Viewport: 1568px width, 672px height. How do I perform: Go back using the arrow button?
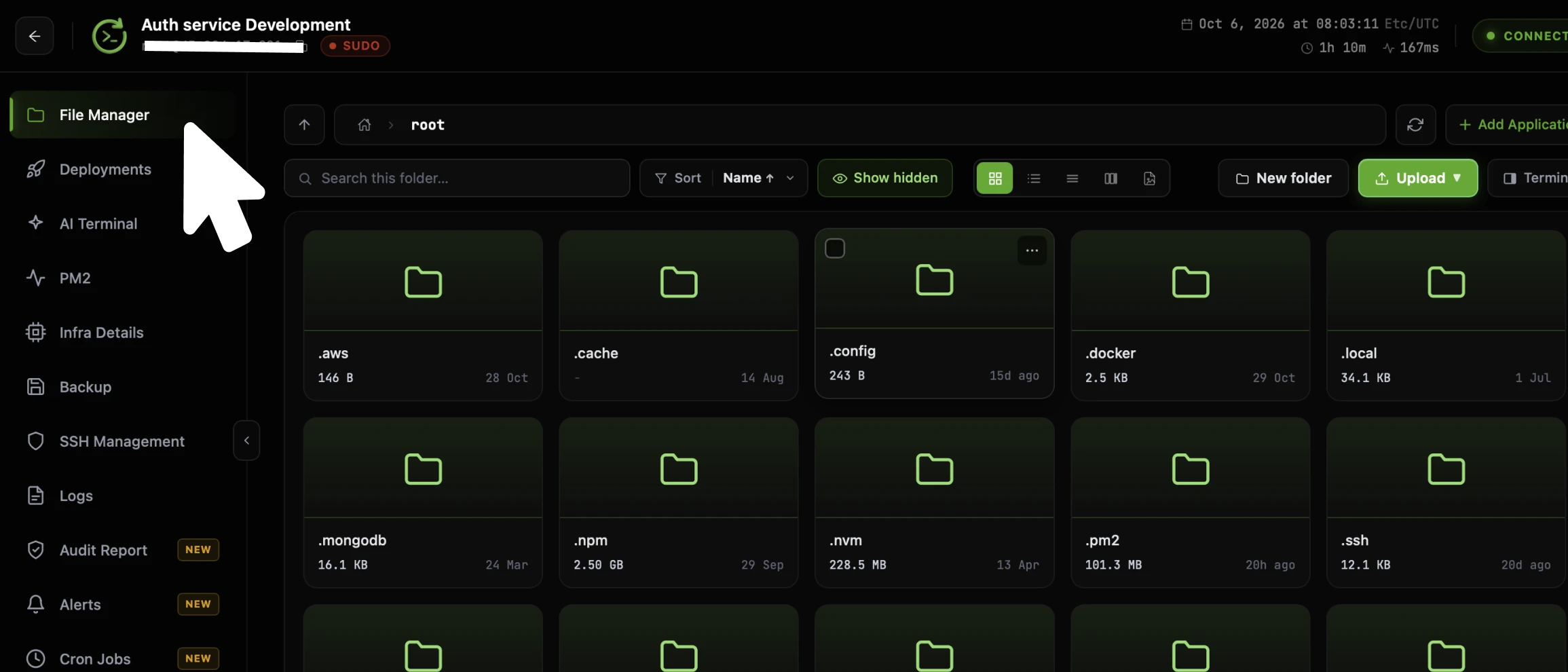point(35,36)
